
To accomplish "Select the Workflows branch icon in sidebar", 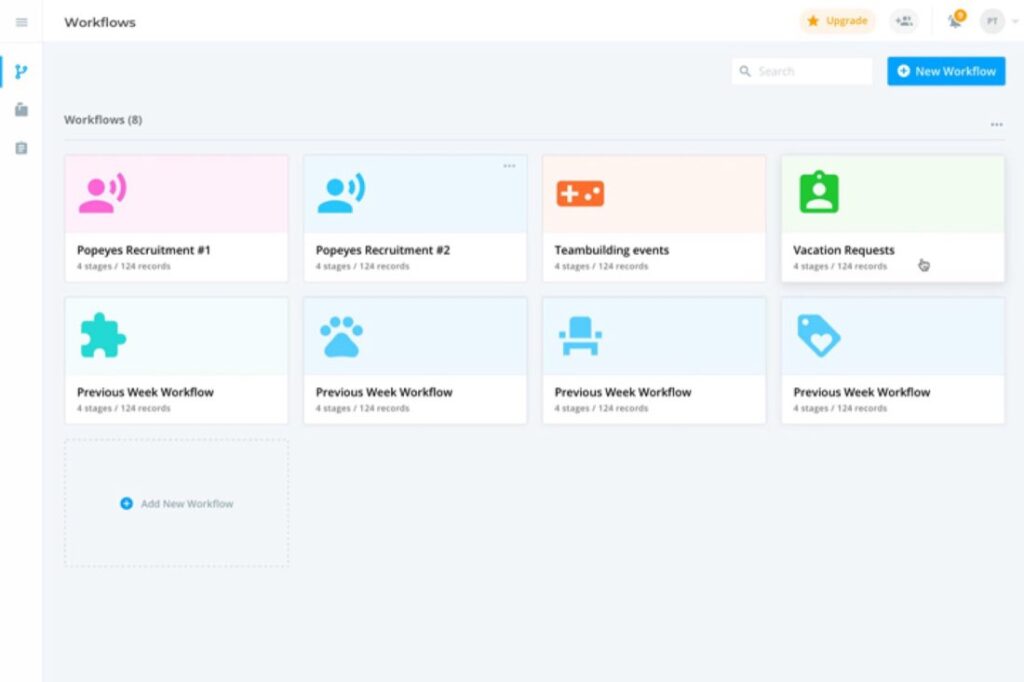I will tap(22, 71).
